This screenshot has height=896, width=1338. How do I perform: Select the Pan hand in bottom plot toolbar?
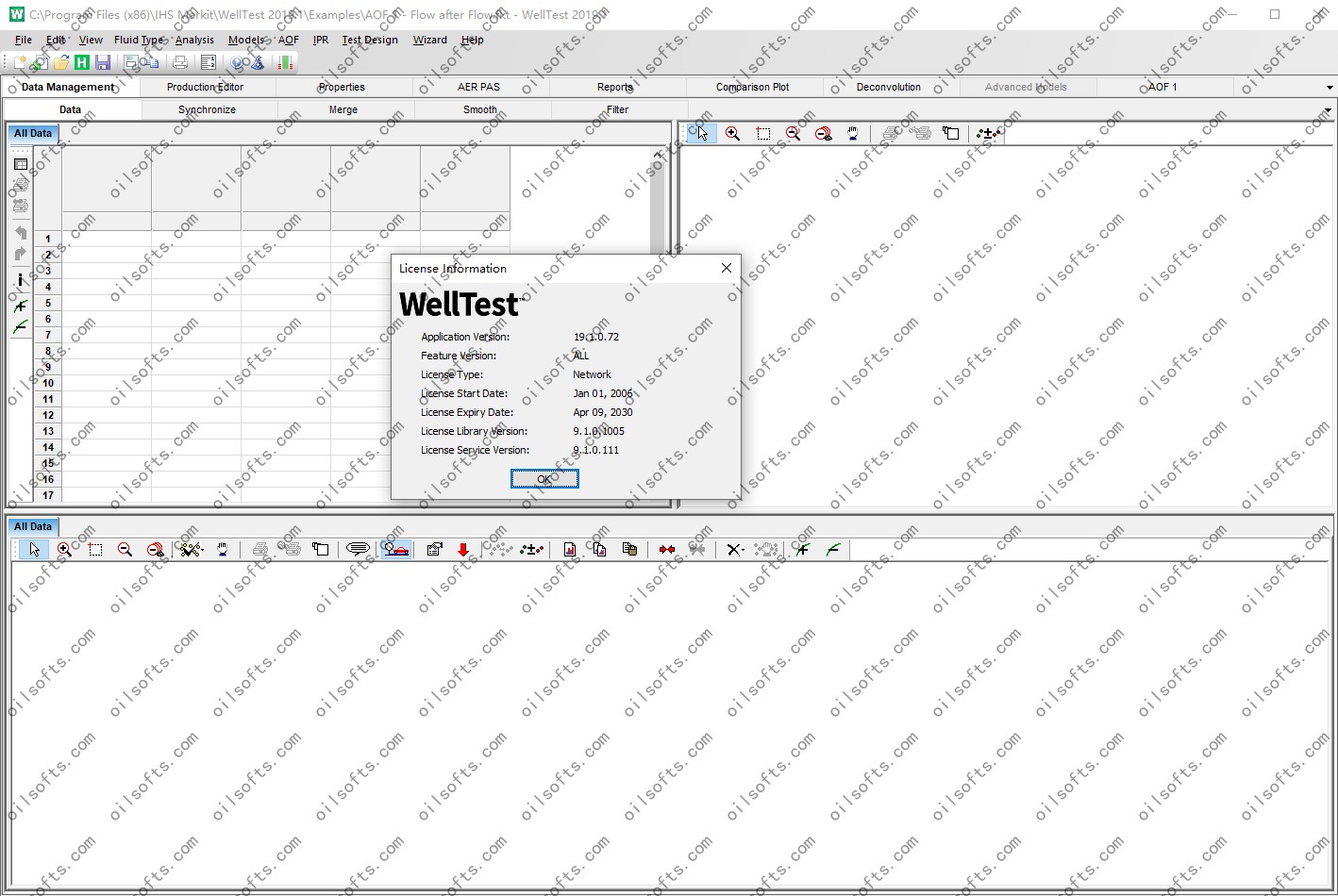tap(223, 549)
